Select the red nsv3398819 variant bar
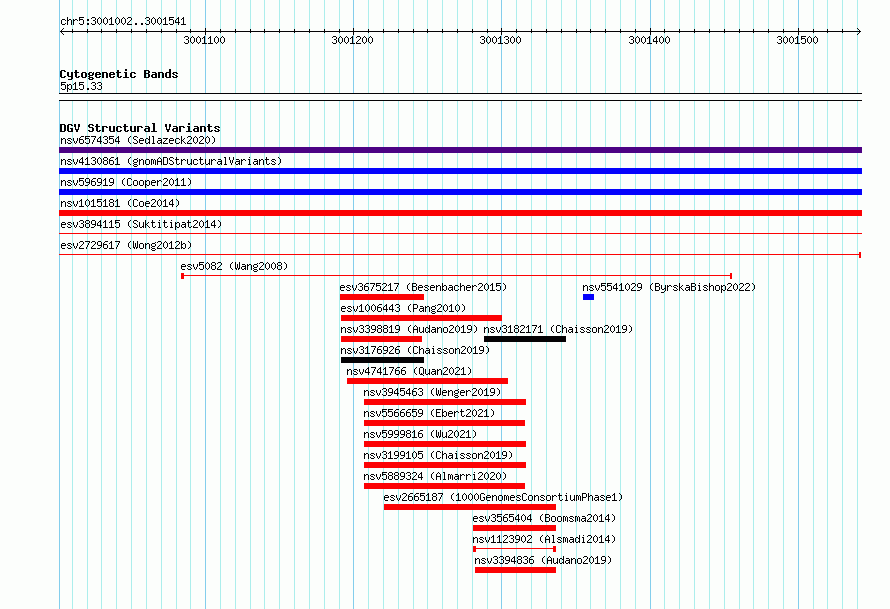Viewport: 890px width, 609px height. coord(381,339)
